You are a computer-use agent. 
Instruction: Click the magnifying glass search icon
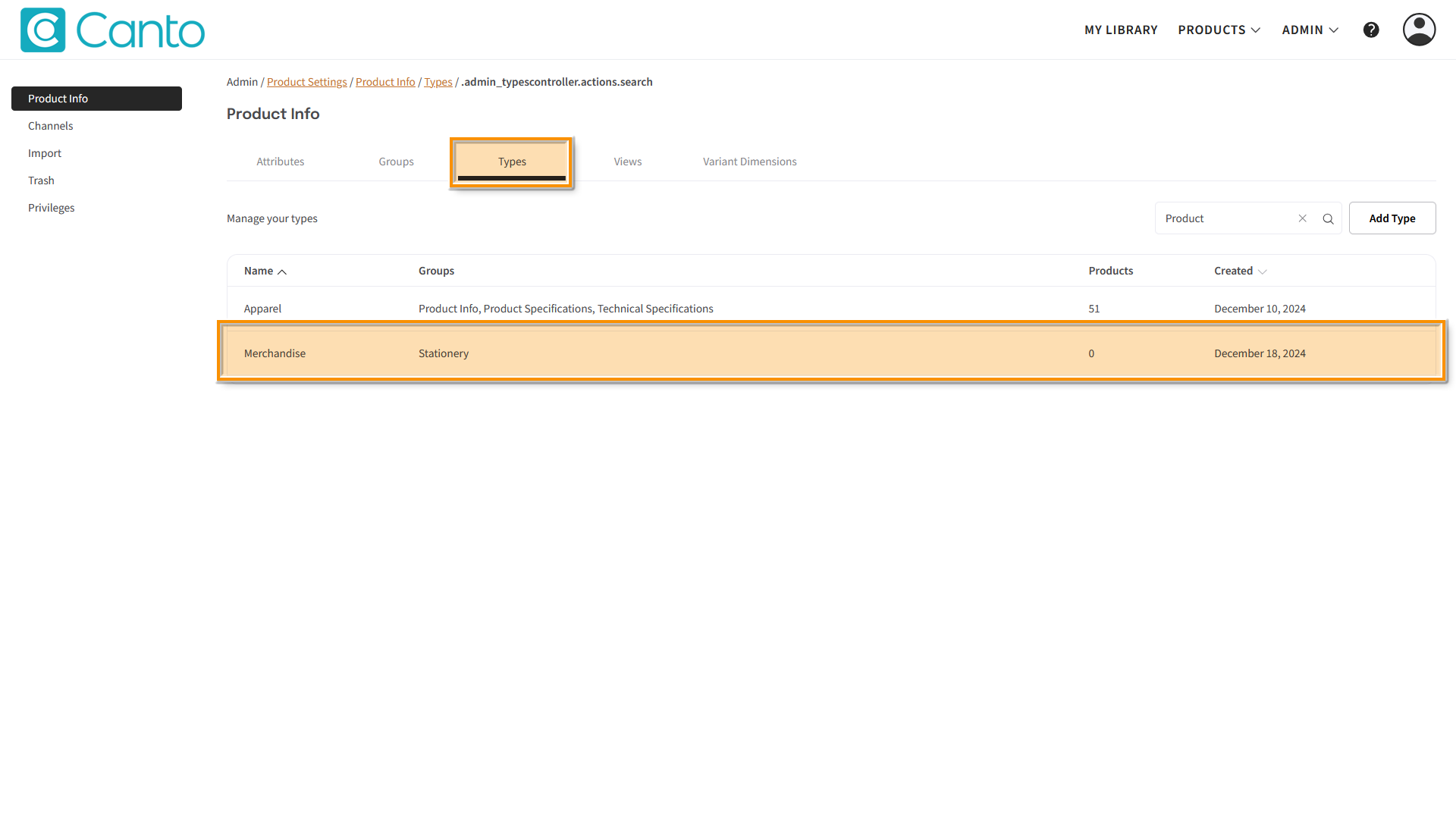click(1328, 218)
